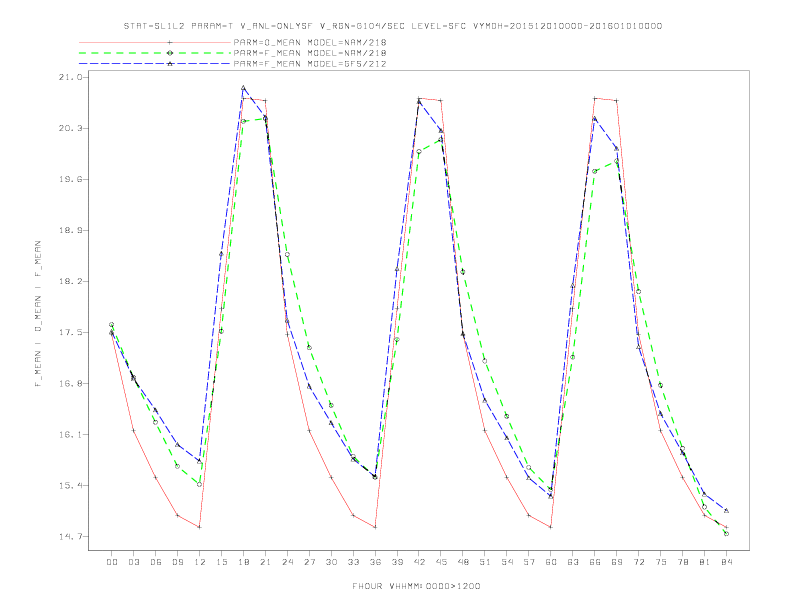Click y-axis tick label 19.6
Viewport: 792px width, 612px height.
(x=70, y=179)
